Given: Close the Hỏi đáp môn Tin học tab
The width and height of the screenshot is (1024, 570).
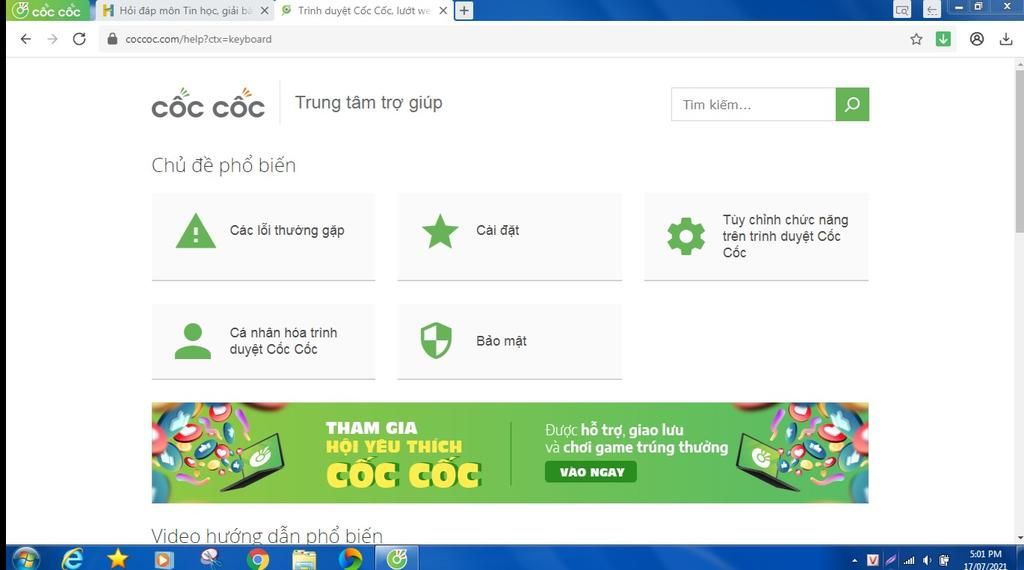Looking at the screenshot, I should pos(264,10).
